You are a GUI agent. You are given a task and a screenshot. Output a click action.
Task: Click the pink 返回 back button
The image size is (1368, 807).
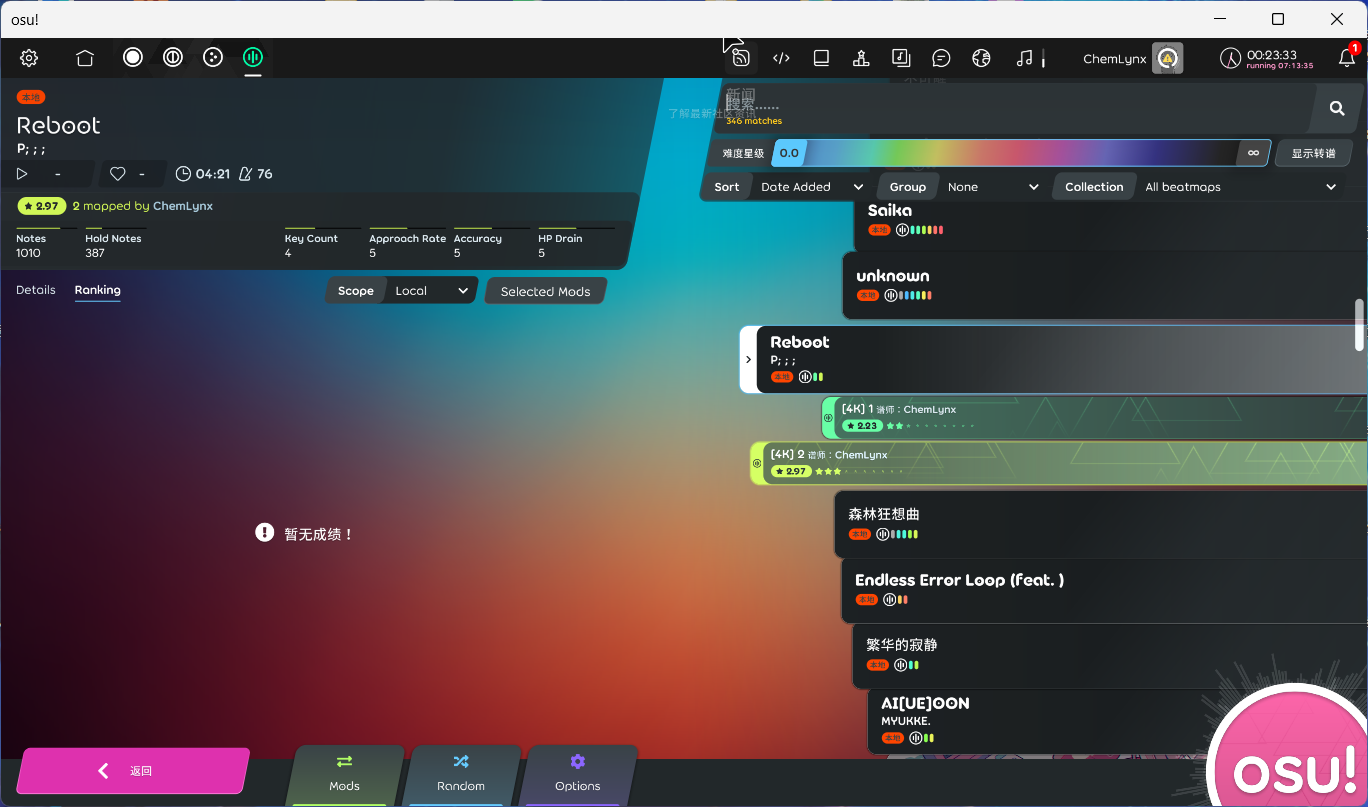(132, 771)
